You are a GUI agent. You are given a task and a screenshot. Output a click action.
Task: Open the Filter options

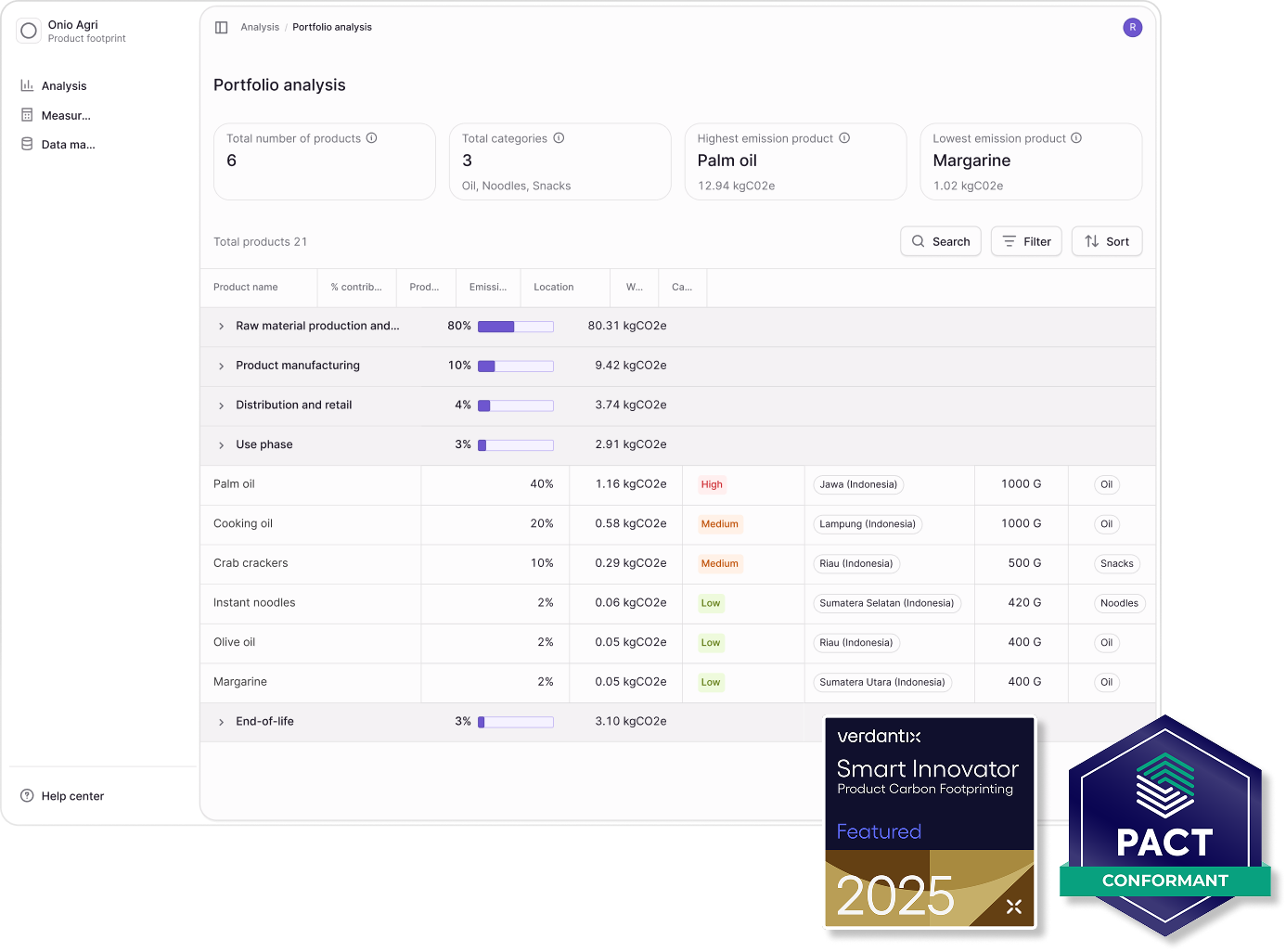(1025, 241)
